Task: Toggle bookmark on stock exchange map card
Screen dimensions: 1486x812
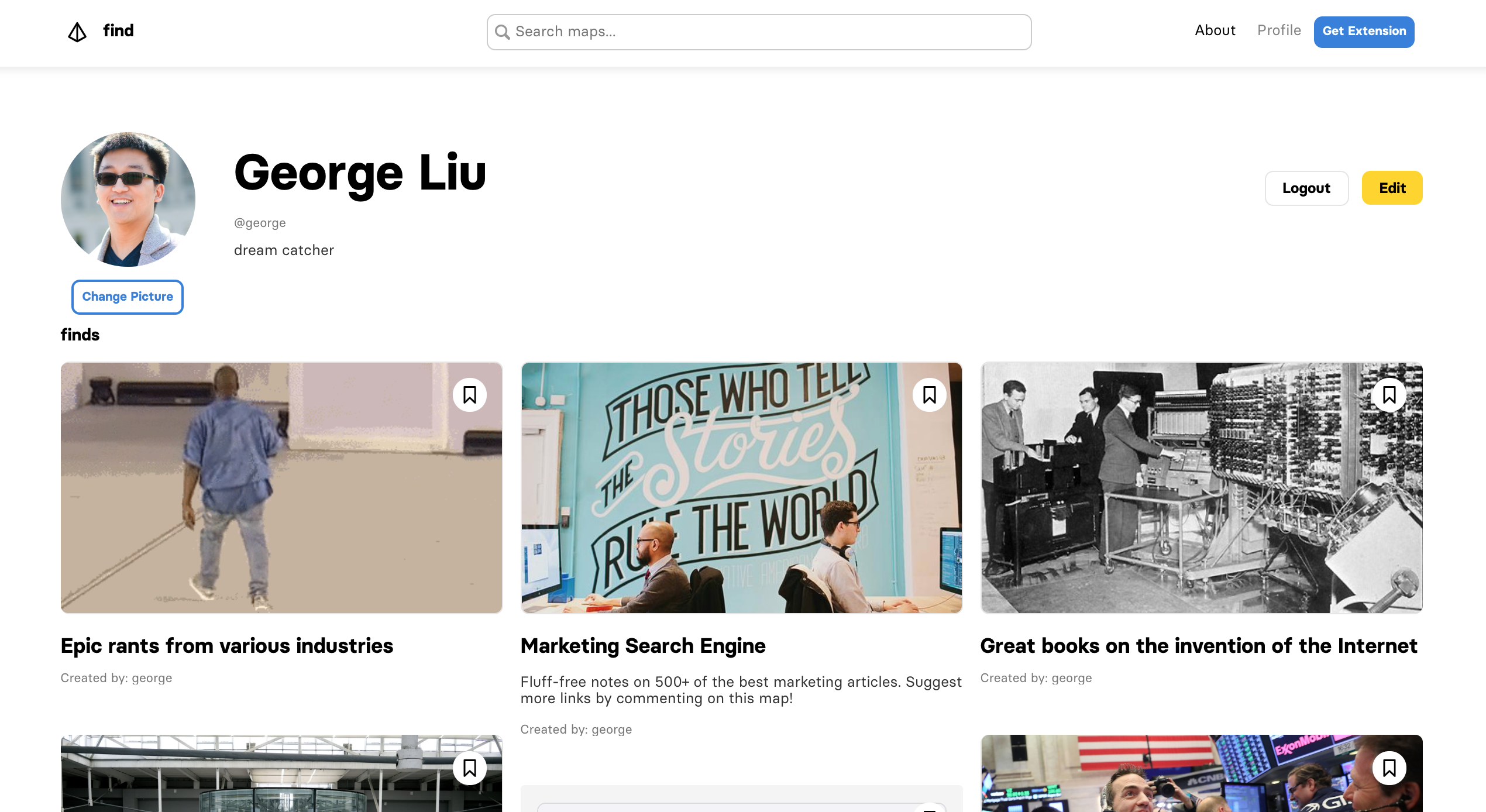Action: [1389, 768]
